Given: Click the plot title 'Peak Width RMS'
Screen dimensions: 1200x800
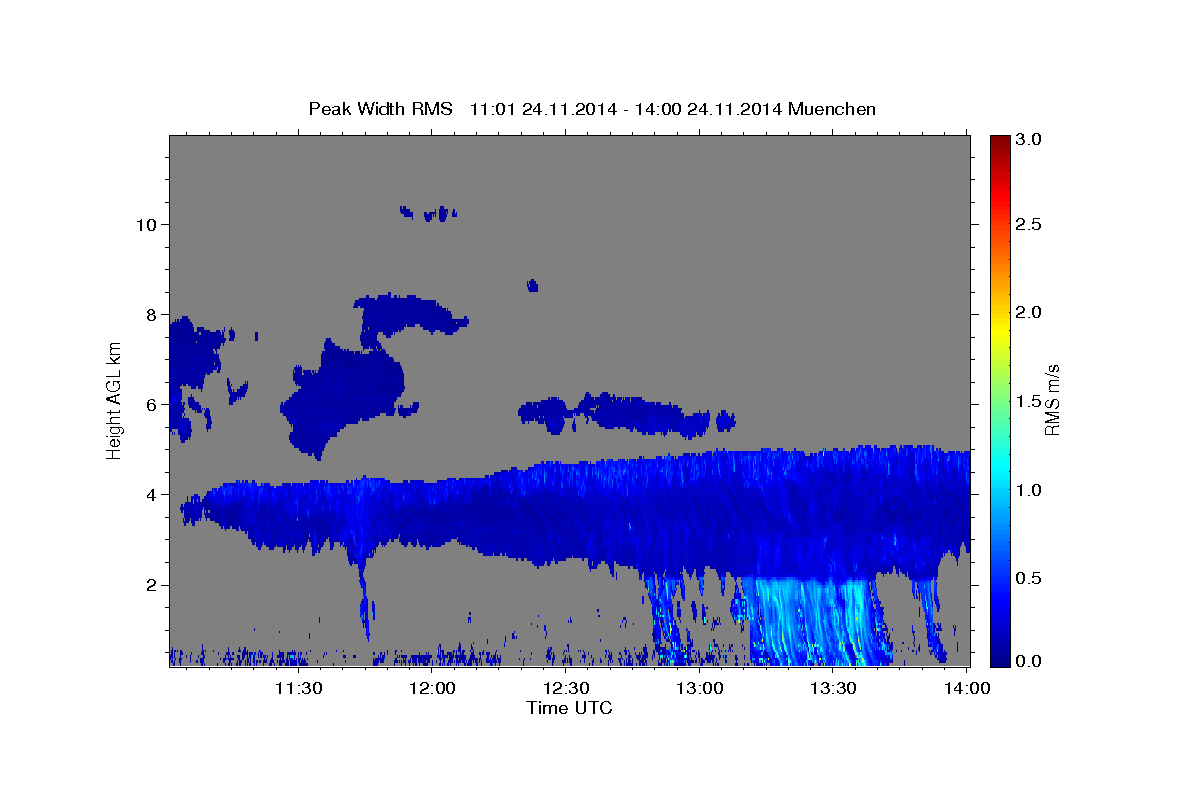Looking at the screenshot, I should click(380, 109).
